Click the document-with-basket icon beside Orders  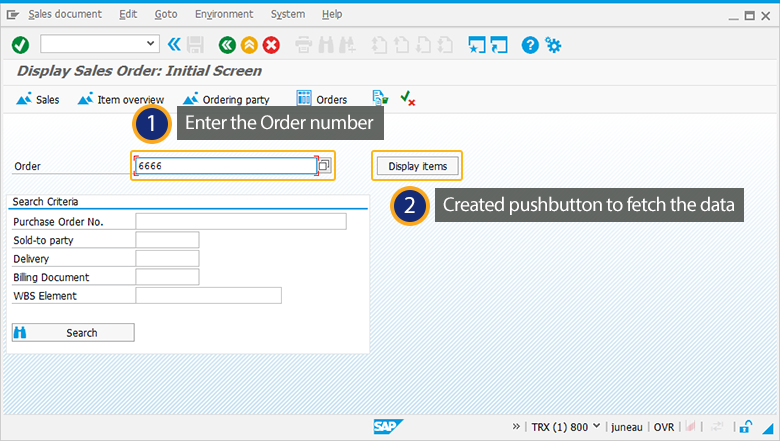[x=380, y=98]
